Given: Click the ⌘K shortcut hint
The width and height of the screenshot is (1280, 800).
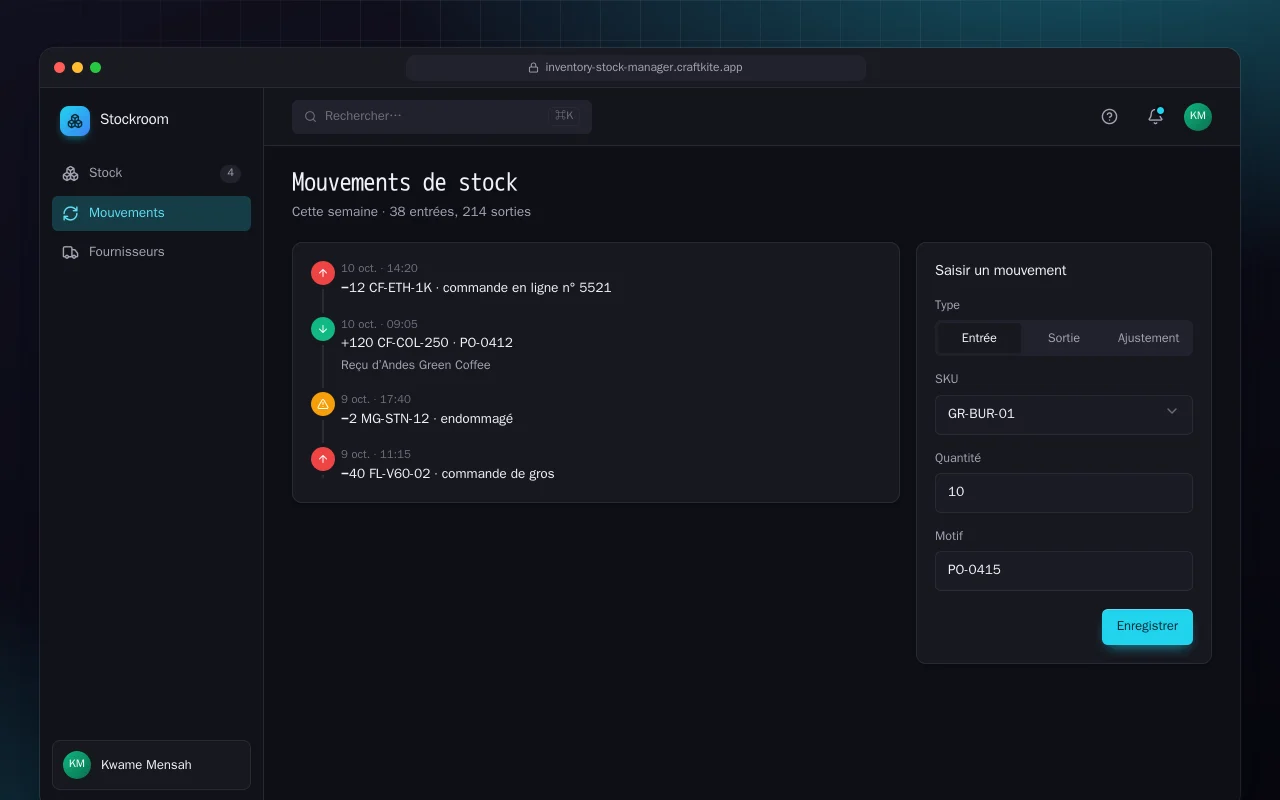Looking at the screenshot, I should click(564, 116).
